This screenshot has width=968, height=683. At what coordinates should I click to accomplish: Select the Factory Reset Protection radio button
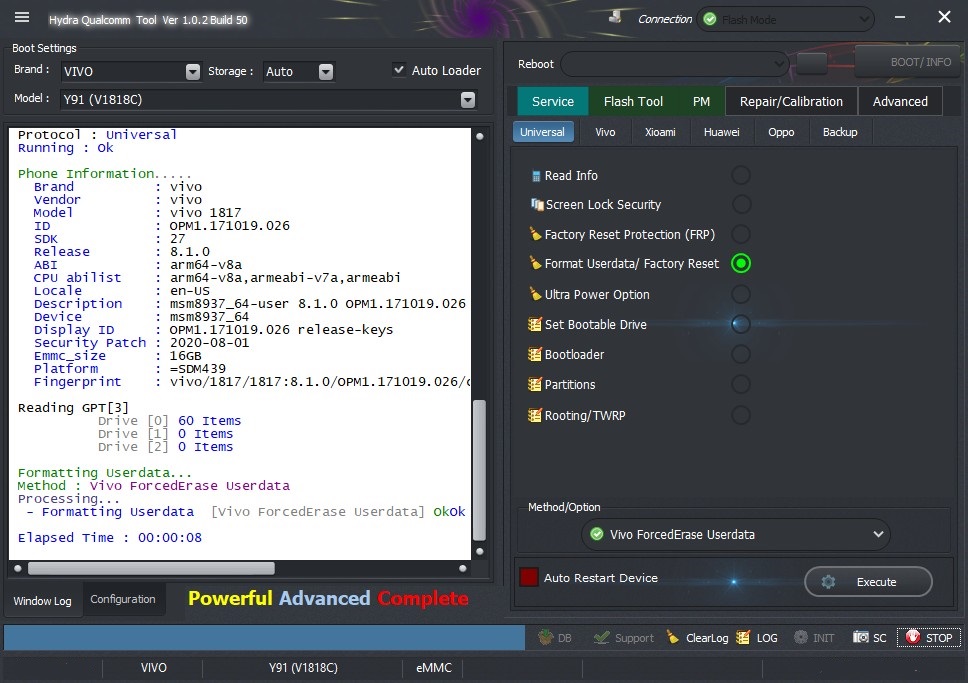click(x=741, y=234)
